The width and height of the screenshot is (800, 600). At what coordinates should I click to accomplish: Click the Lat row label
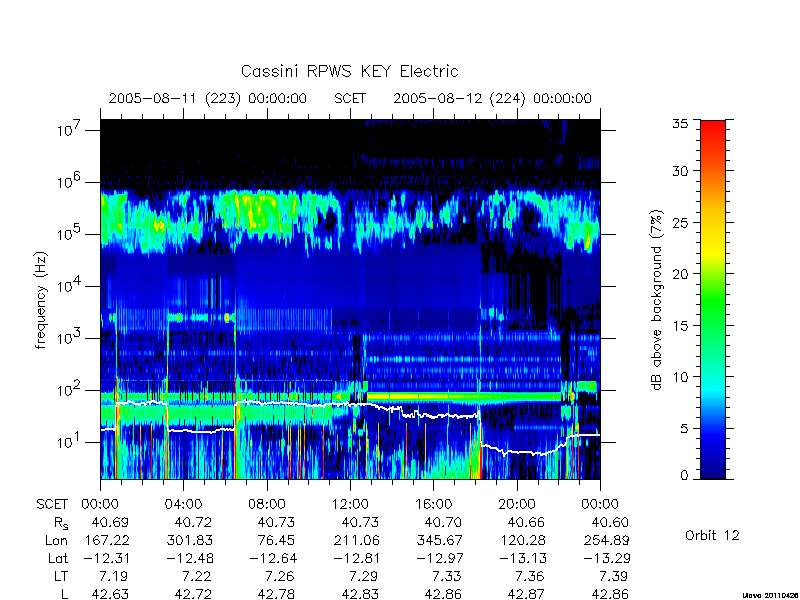58,558
